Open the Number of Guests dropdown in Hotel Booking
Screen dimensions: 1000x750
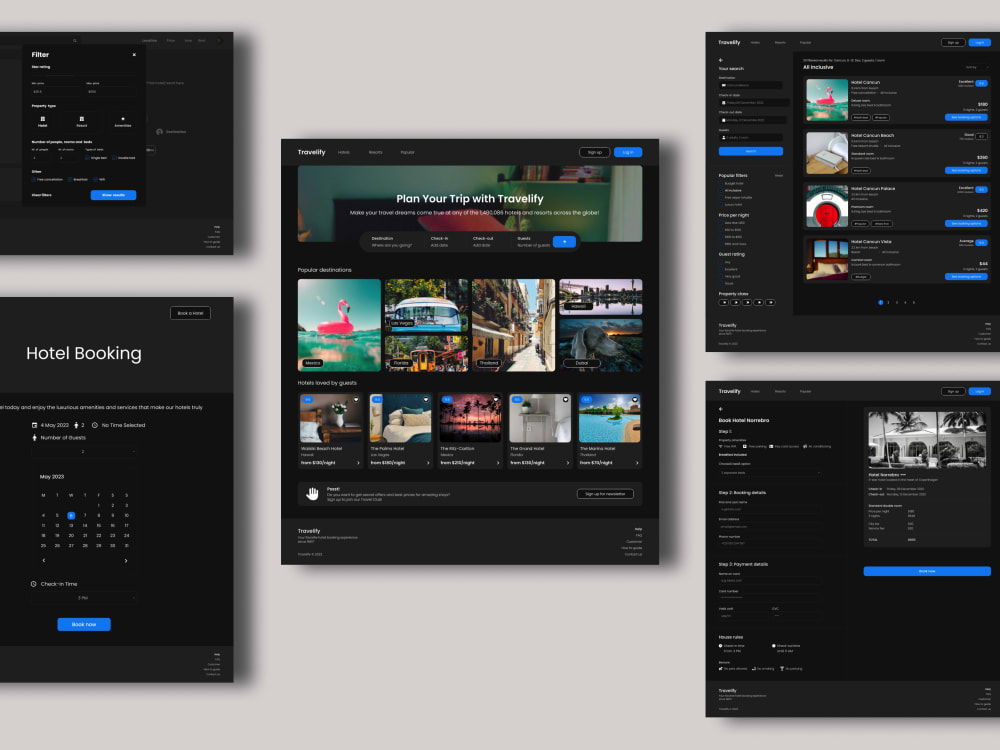tap(84, 451)
